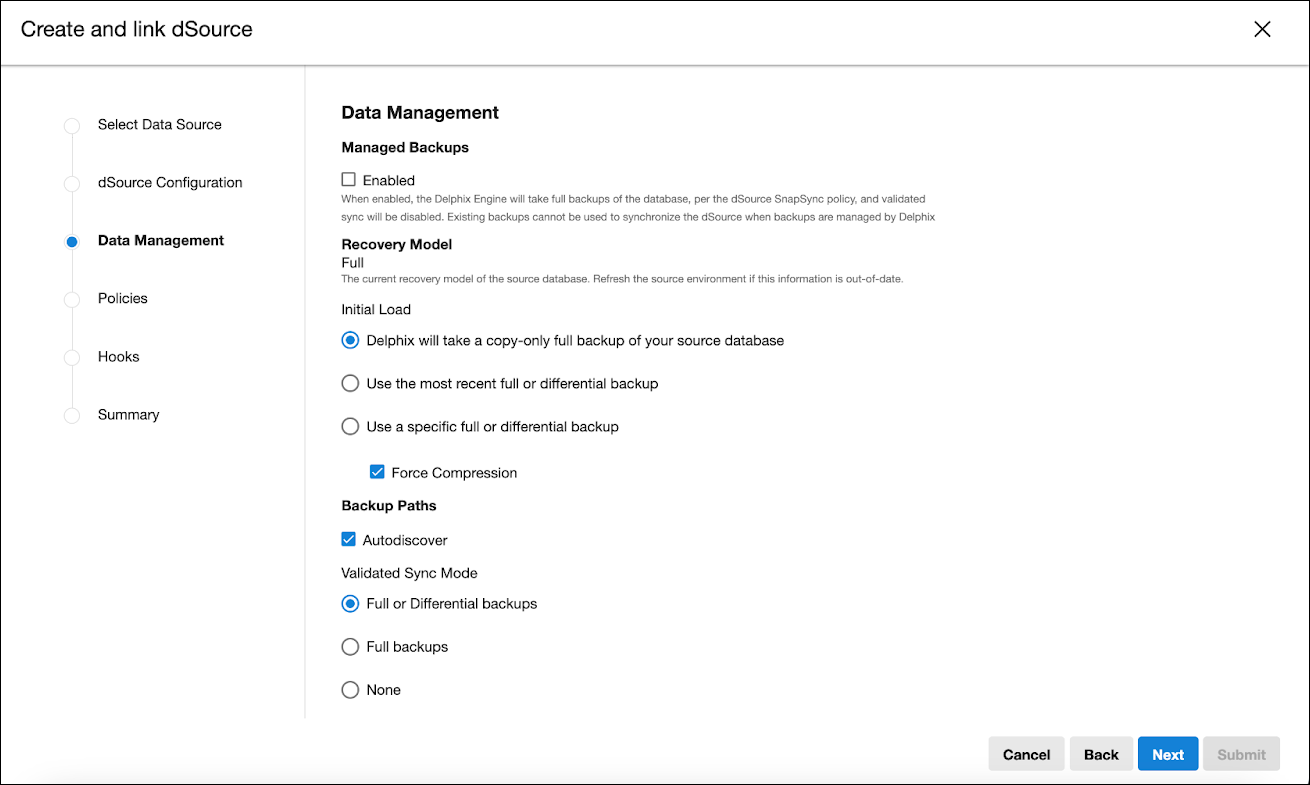Screen dimensions: 1310x785
Task: Close the Create and link dSource dialog
Action: coord(1262,29)
